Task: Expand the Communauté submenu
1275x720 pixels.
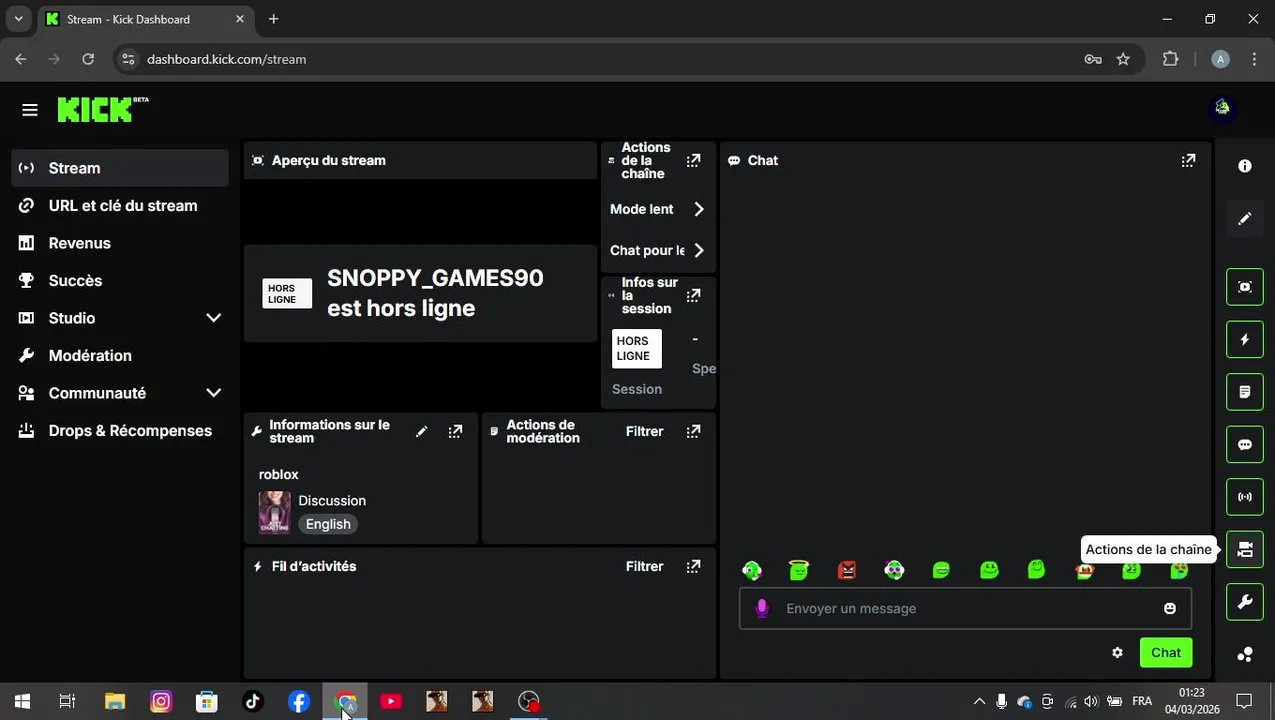Action: [213, 393]
